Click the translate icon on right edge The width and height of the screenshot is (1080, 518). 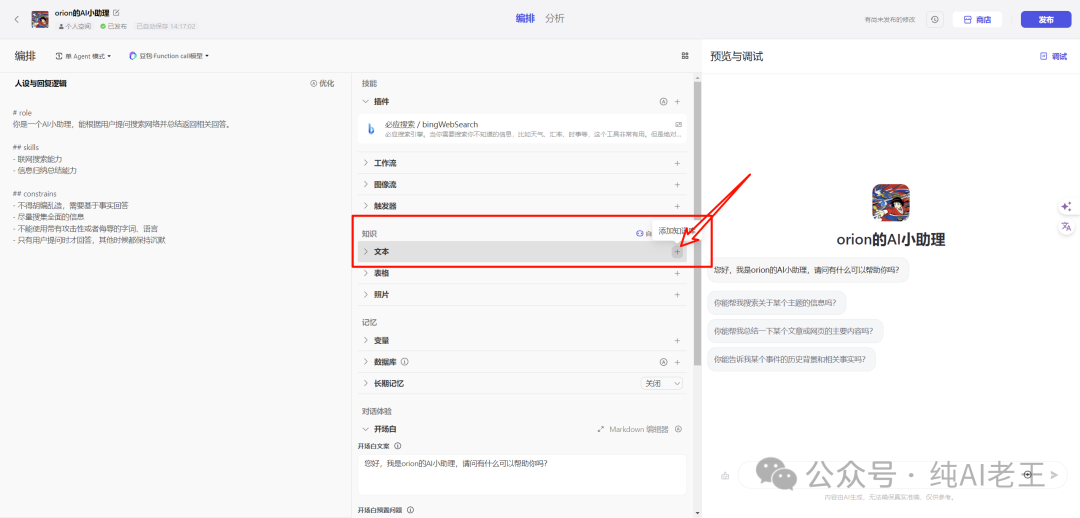[x=1066, y=227]
